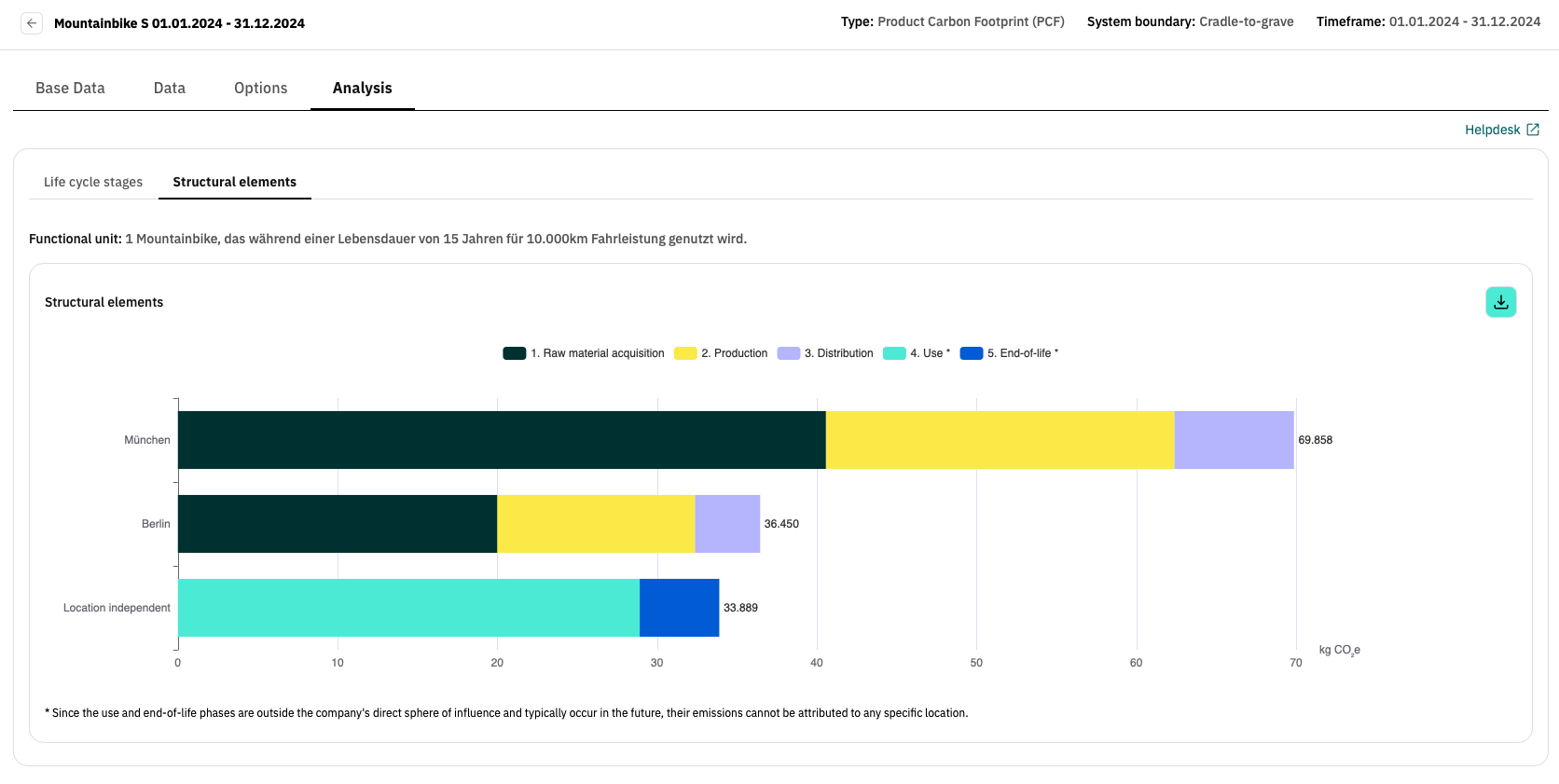Switch to the Base Data tab
1559x784 pixels.
click(70, 88)
